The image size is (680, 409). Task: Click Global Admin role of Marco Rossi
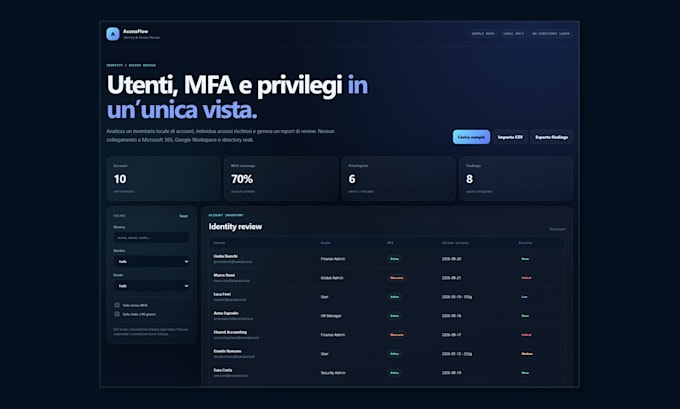(x=332, y=278)
